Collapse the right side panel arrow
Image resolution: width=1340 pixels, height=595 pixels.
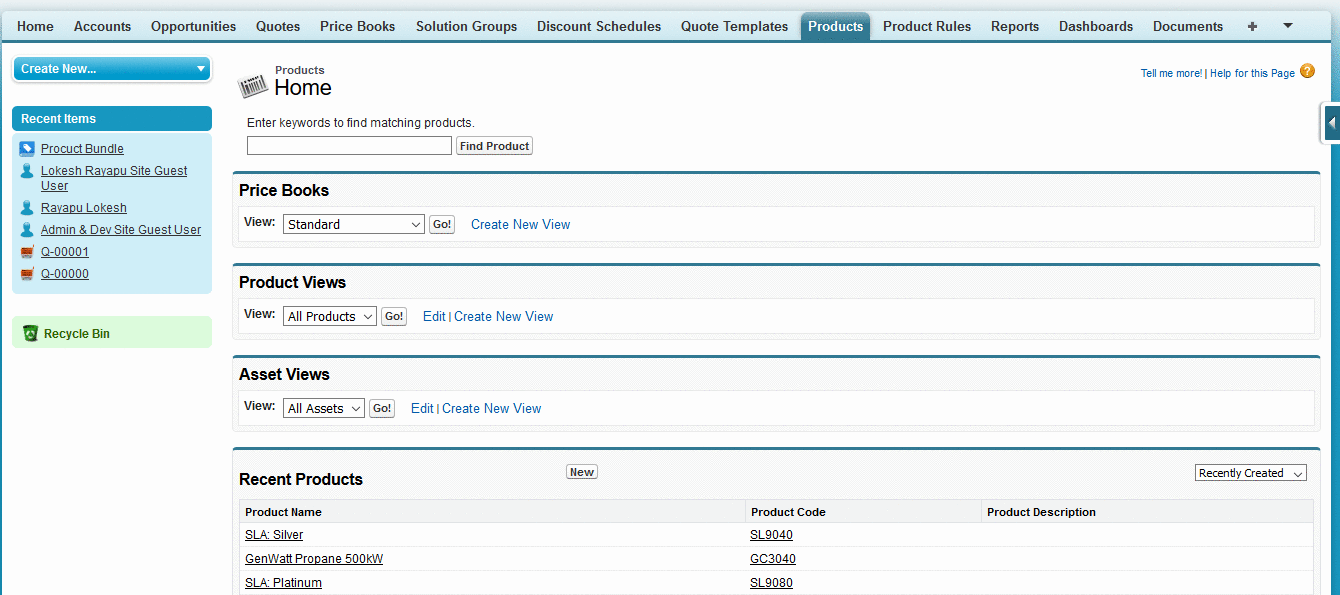[1331, 123]
